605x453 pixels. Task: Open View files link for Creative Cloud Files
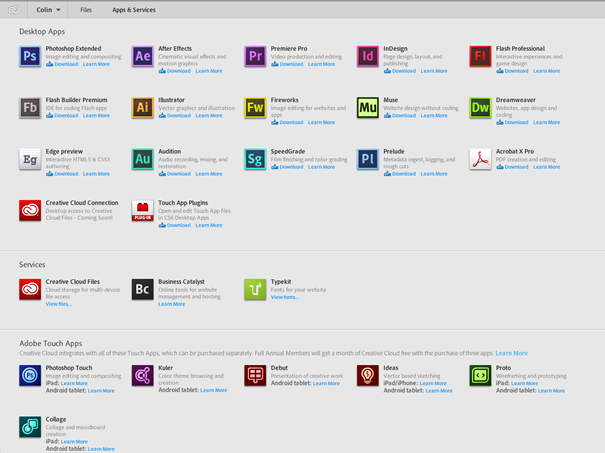59,304
